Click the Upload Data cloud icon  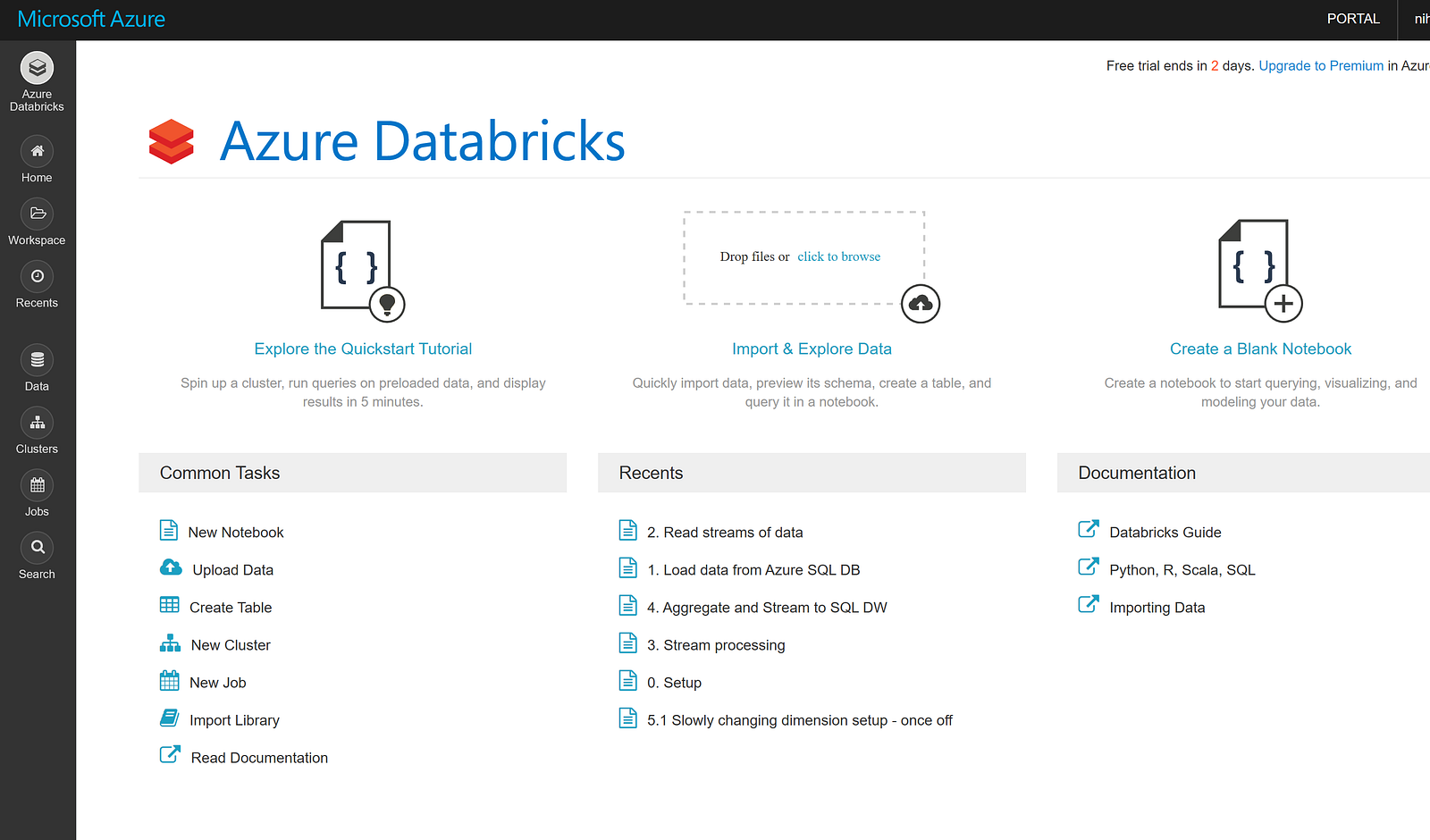tap(171, 567)
